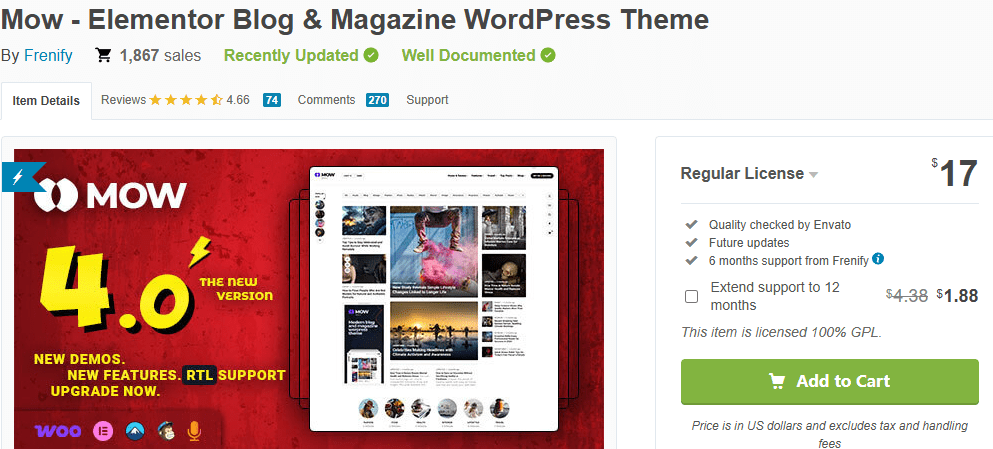Click the lightning bolt ribbon badge

[x=22, y=177]
